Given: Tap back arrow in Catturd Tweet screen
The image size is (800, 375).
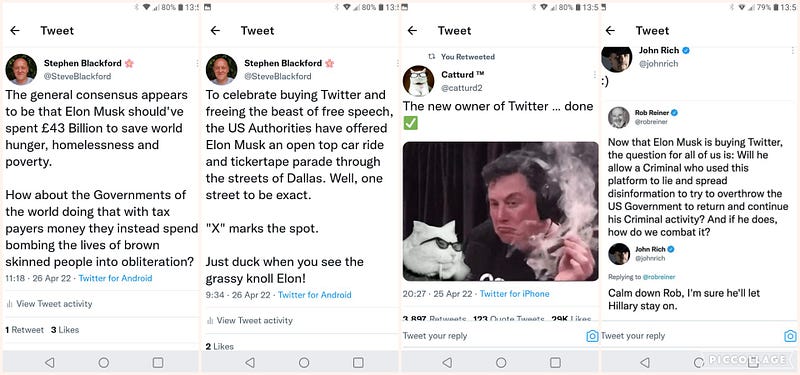Looking at the screenshot, I should click(x=412, y=31).
